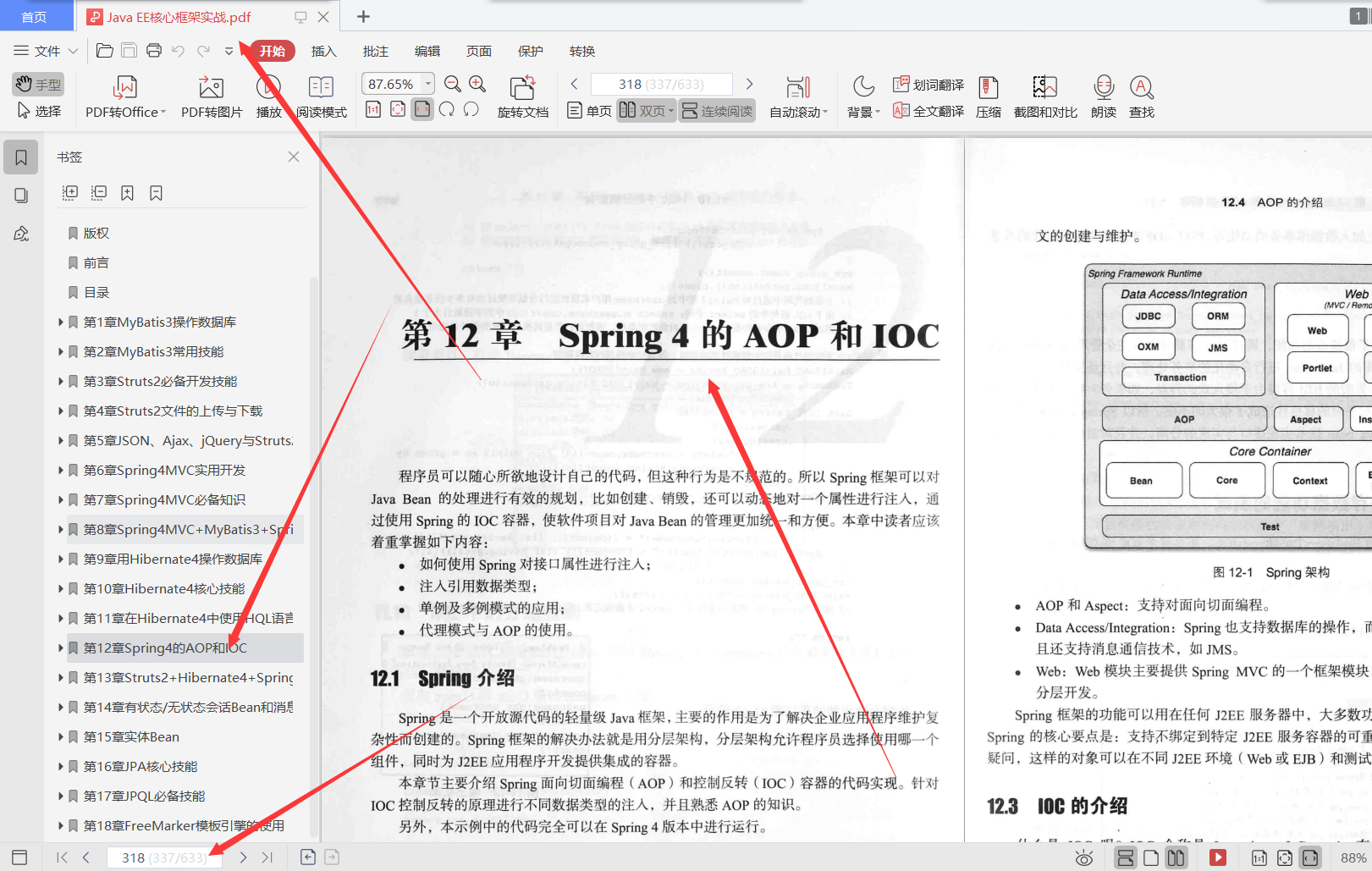Image resolution: width=1372 pixels, height=871 pixels.
Task: Toggle 双页 double page view
Action: pyautogui.click(x=646, y=111)
